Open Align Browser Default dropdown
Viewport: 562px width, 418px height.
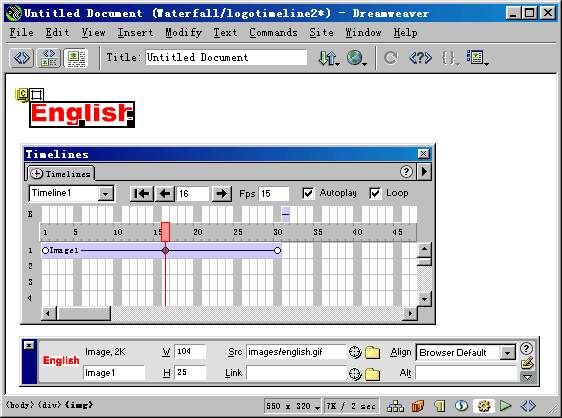[507, 353]
